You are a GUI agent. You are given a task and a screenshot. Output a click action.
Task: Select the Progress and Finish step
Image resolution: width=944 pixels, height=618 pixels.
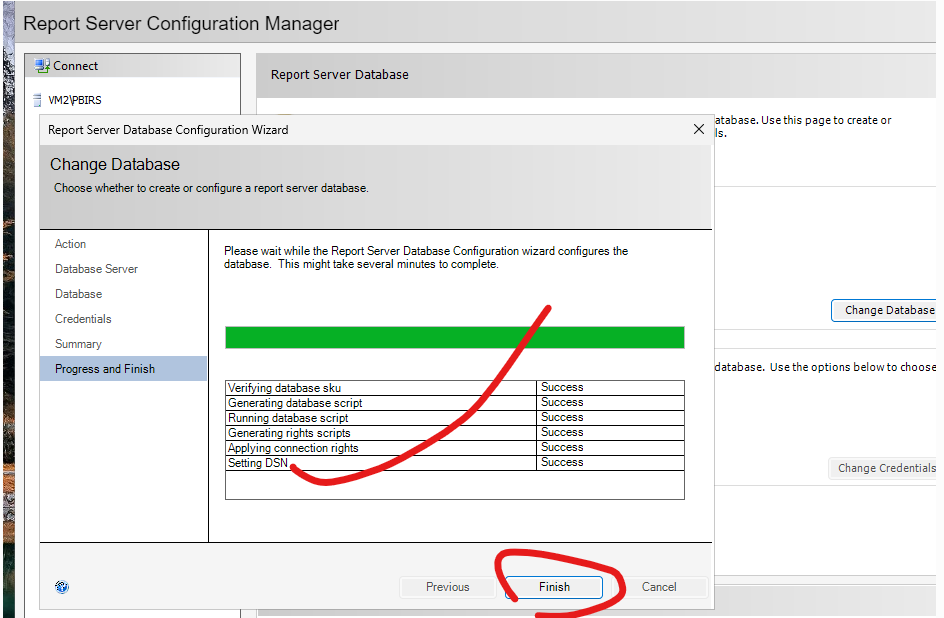point(123,368)
